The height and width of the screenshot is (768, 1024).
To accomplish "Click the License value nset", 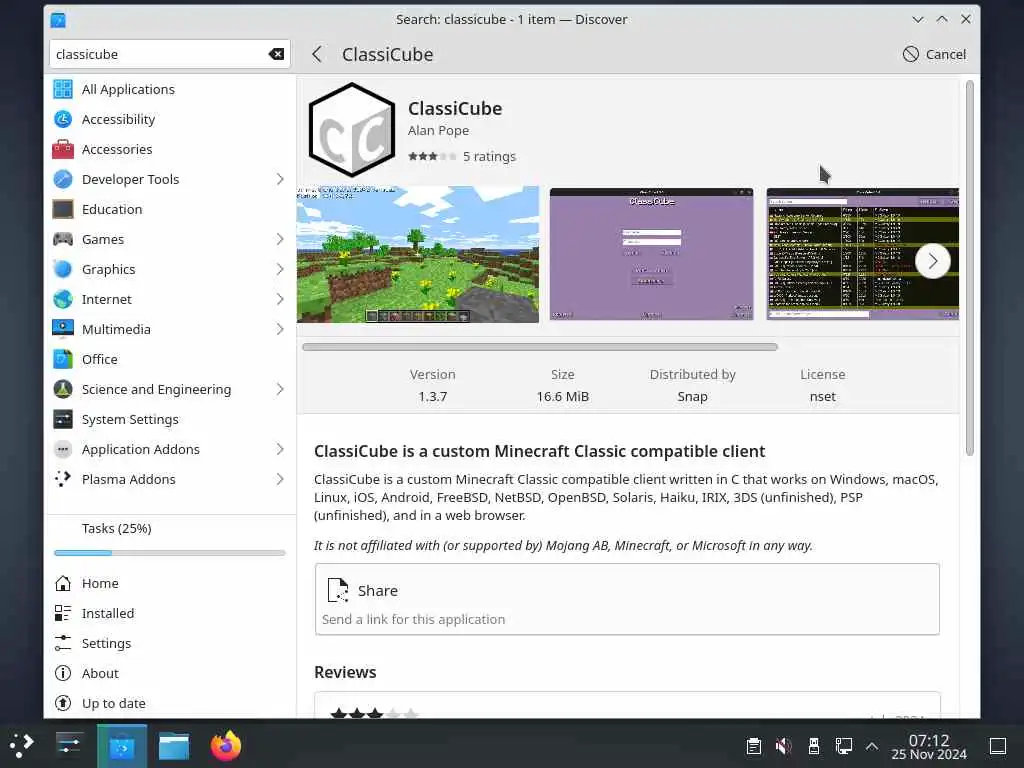I will 823,397.
